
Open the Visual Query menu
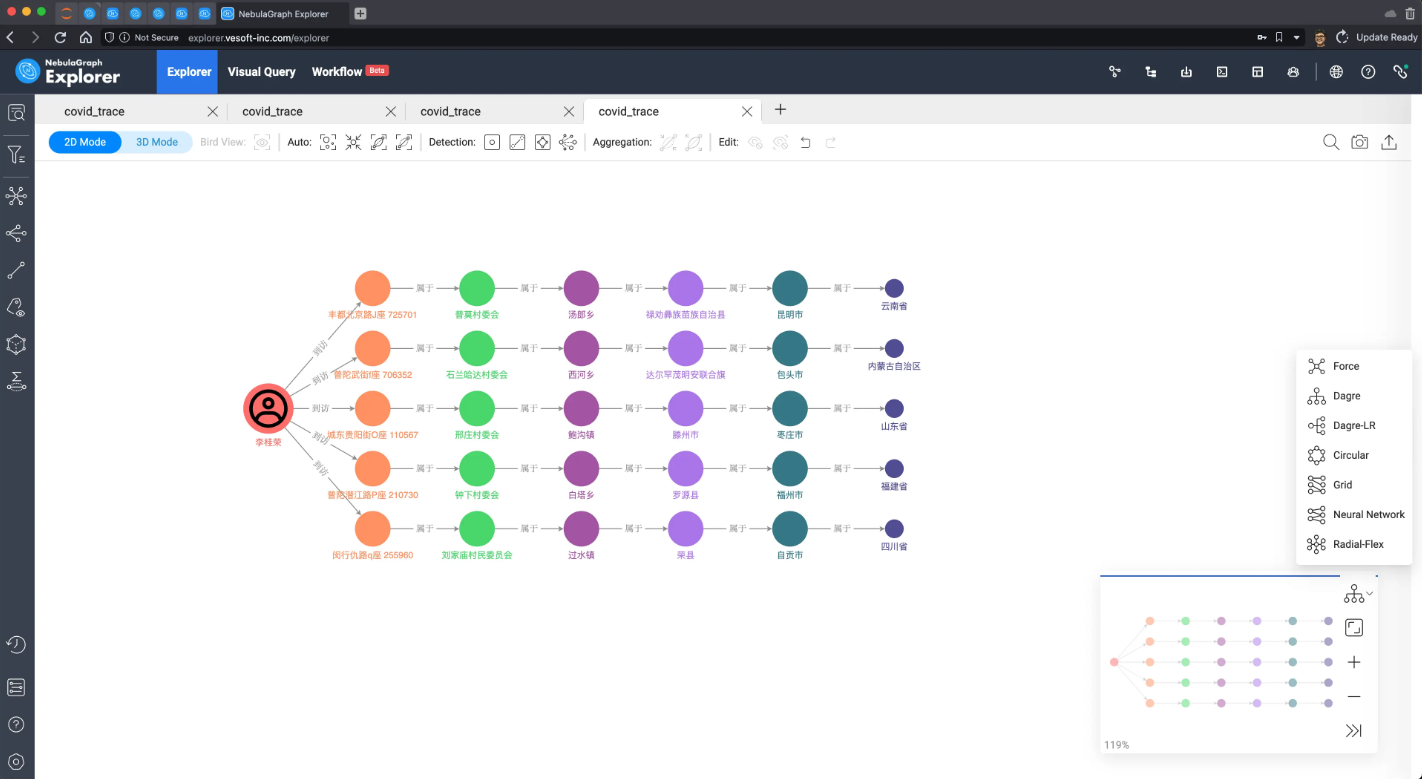click(261, 72)
